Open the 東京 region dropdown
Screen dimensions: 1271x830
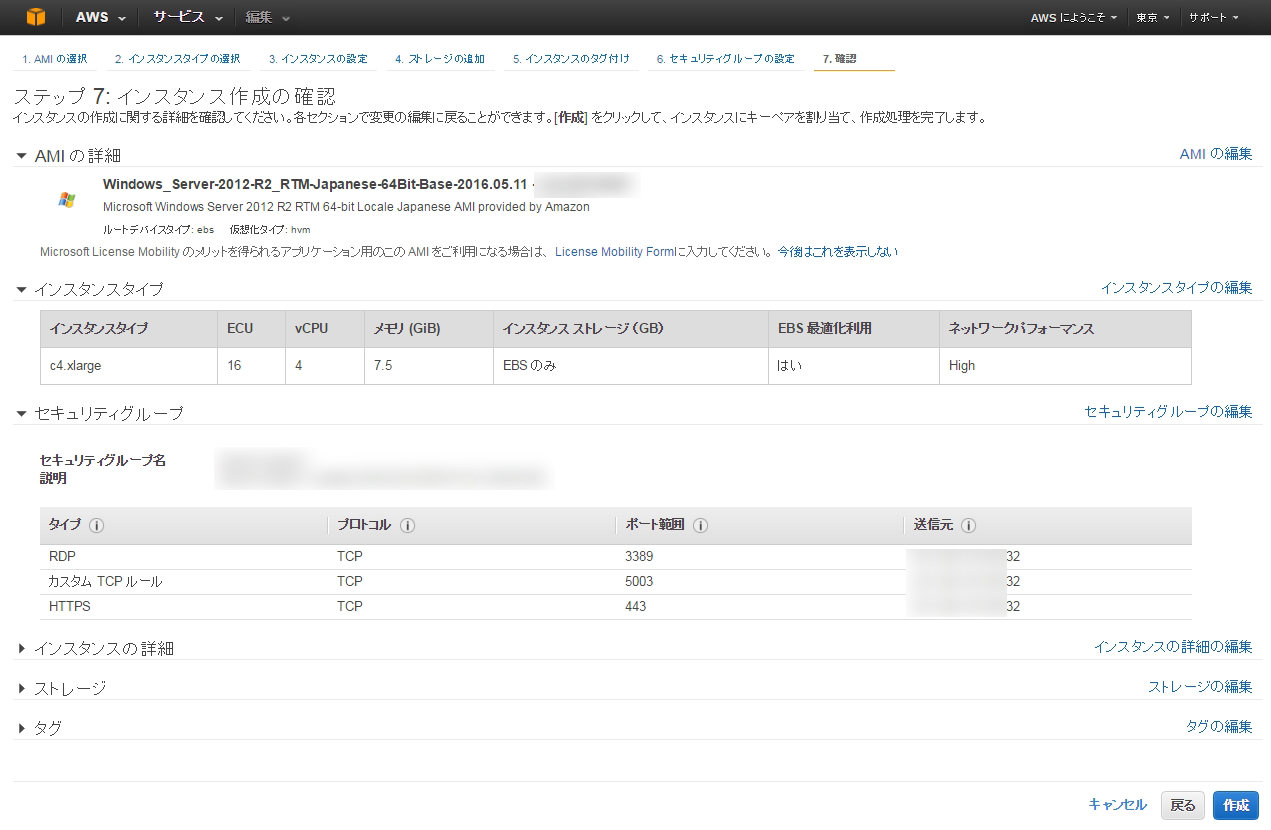coord(1152,17)
